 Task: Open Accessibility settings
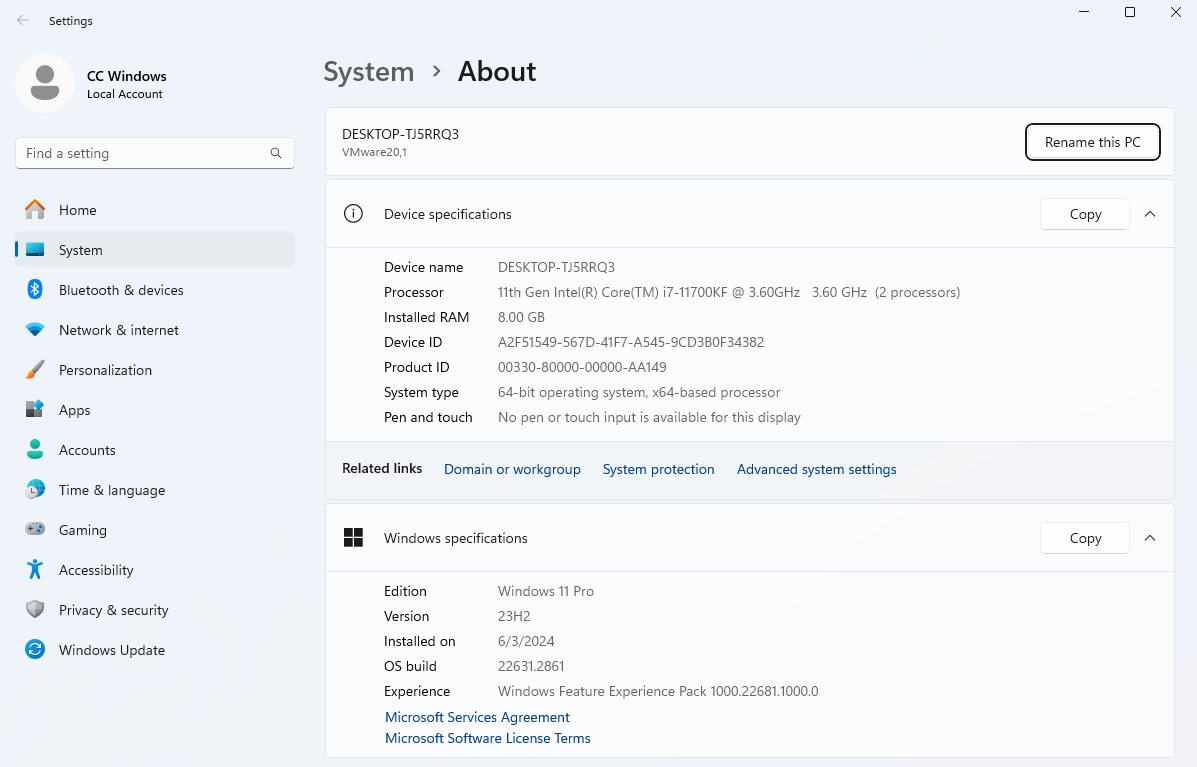click(155, 570)
